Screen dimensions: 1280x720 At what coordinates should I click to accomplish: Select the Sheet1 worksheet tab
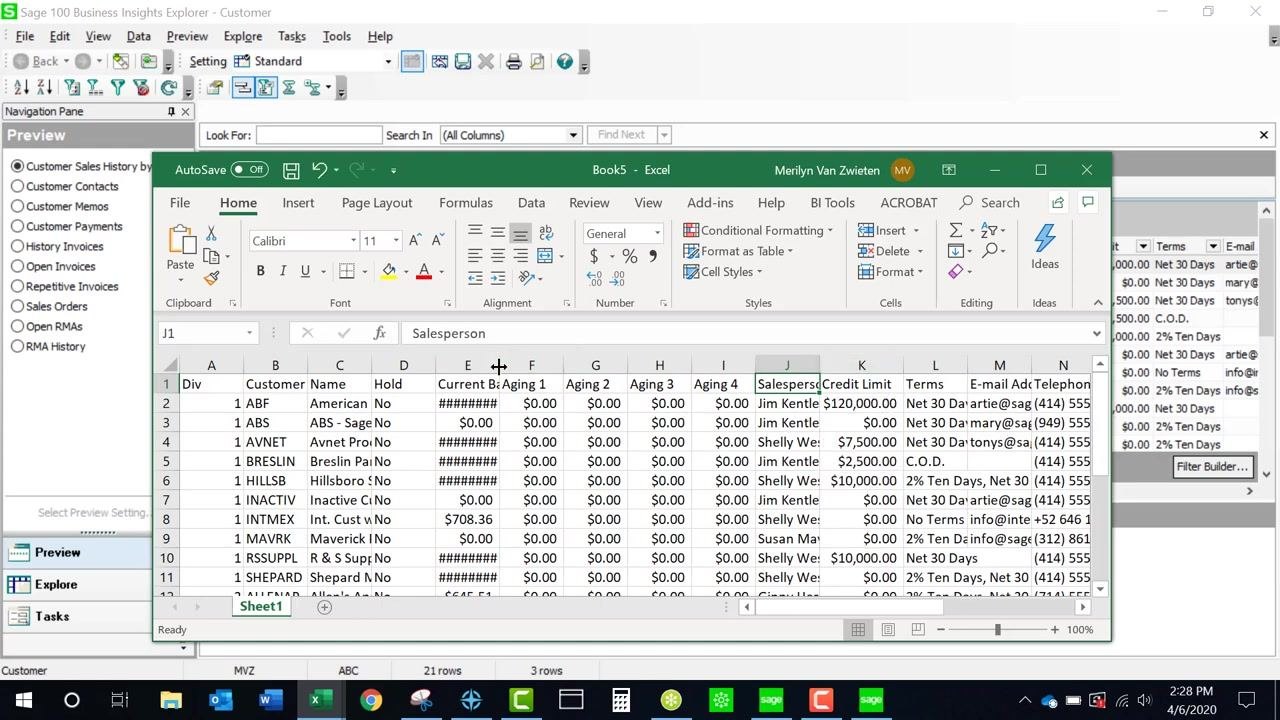pos(261,607)
